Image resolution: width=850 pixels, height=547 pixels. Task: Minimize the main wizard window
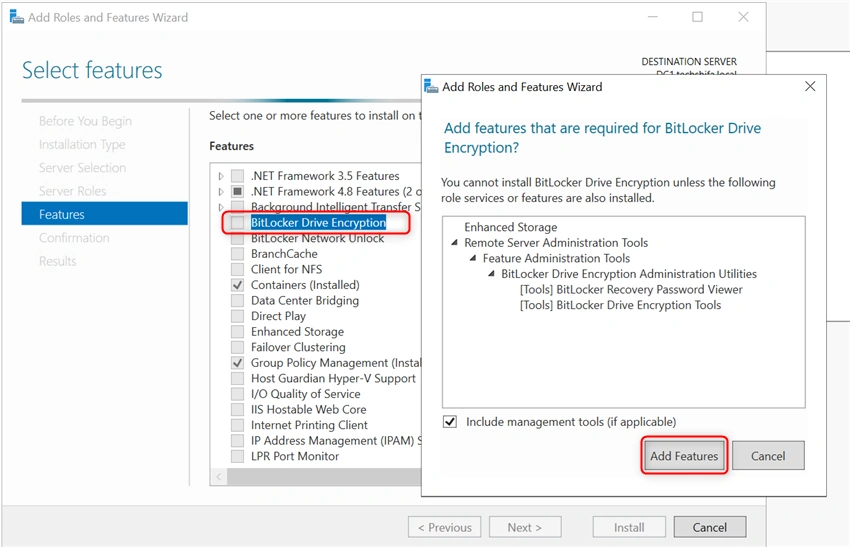pyautogui.click(x=653, y=17)
